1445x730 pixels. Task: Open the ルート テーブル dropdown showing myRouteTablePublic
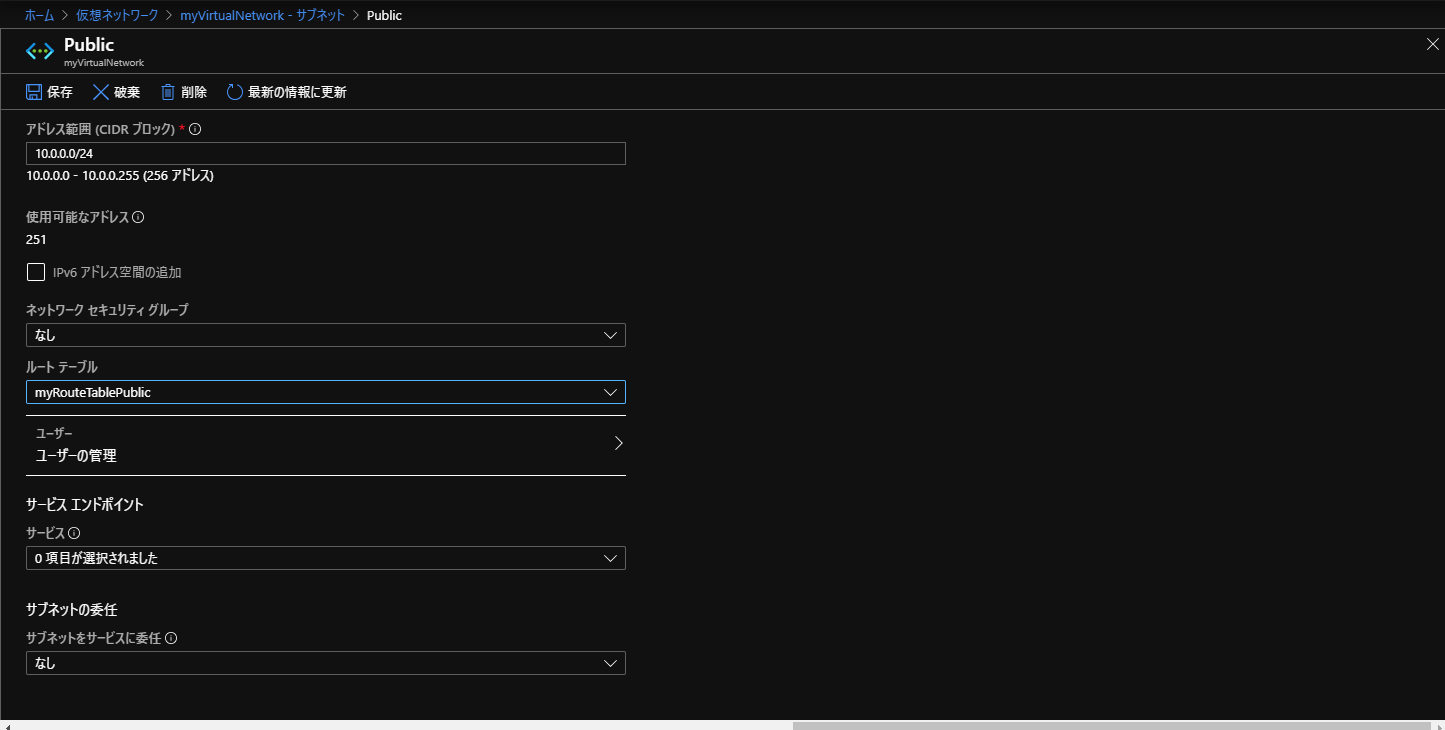point(326,392)
